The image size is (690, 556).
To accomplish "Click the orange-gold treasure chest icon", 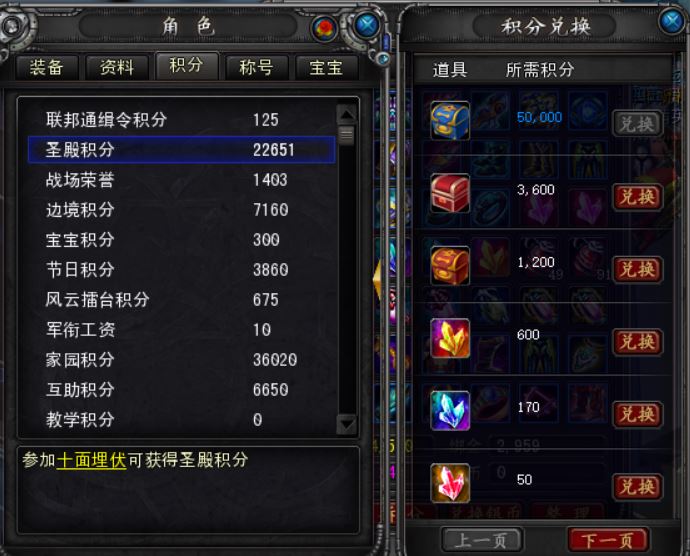I will pyautogui.click(x=450, y=266).
